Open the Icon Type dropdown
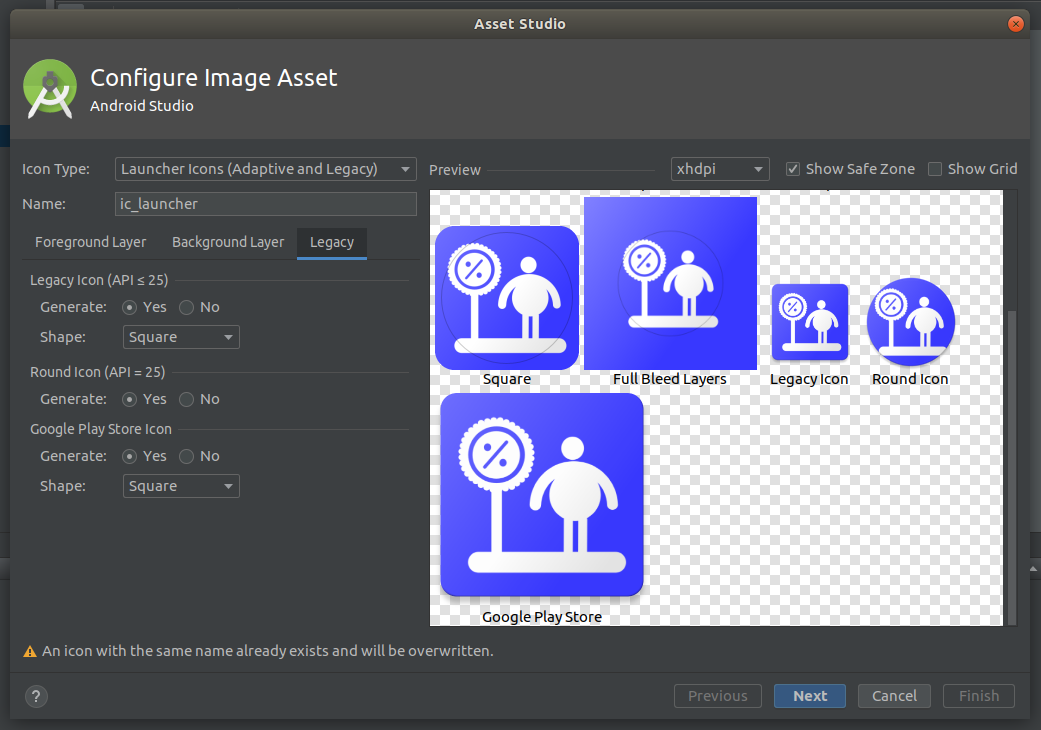 pyautogui.click(x=265, y=169)
